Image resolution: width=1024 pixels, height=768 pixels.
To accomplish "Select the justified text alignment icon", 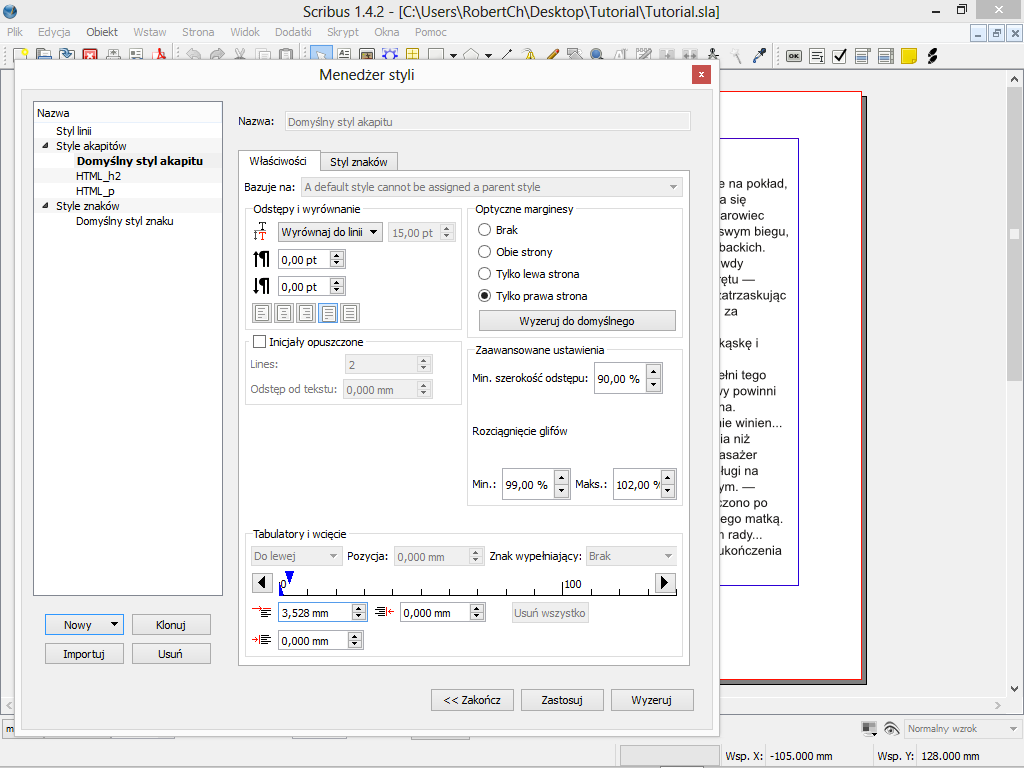I will [x=327, y=313].
